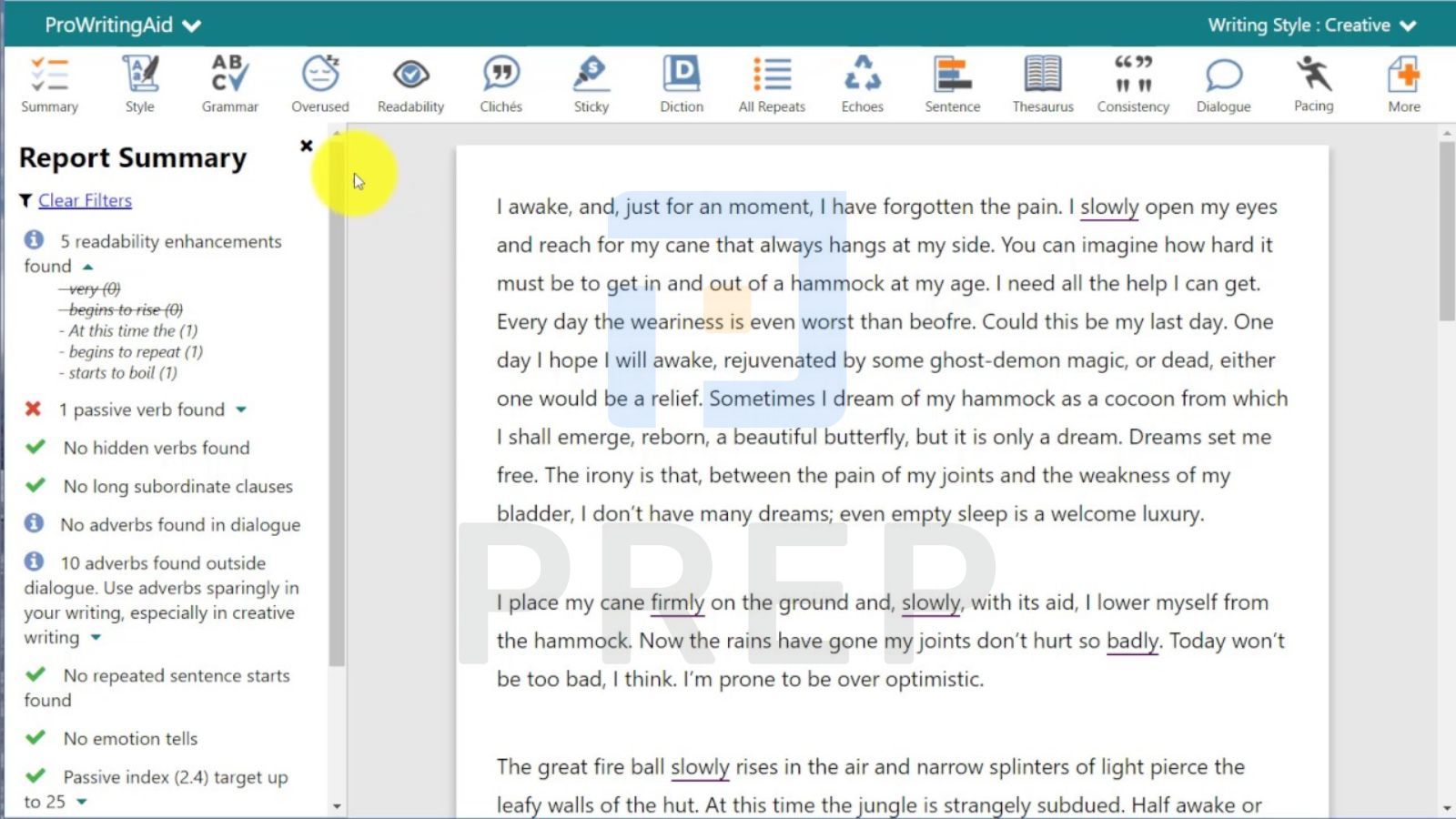The height and width of the screenshot is (819, 1456).
Task: Open the ProWritingAid menu
Action: pos(119,25)
